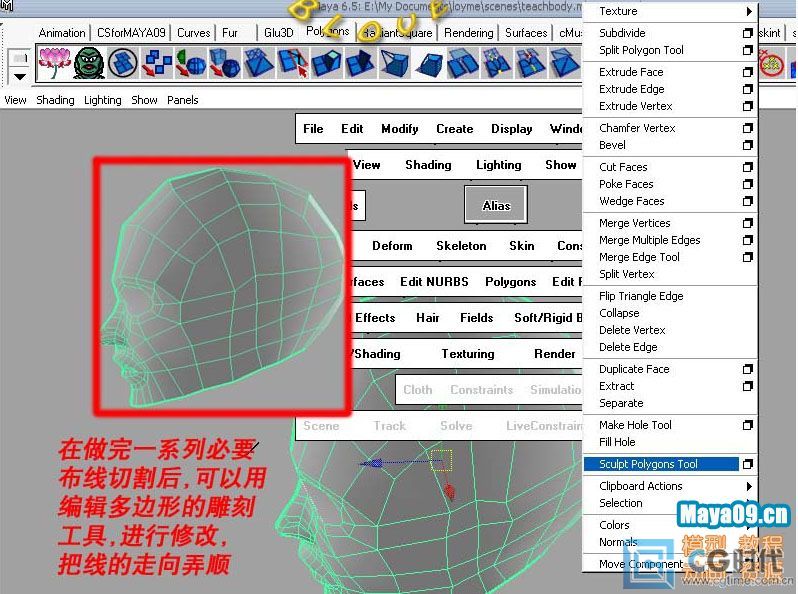Open Merge Multiple Edges option box
This screenshot has width=798, height=594.
point(747,240)
